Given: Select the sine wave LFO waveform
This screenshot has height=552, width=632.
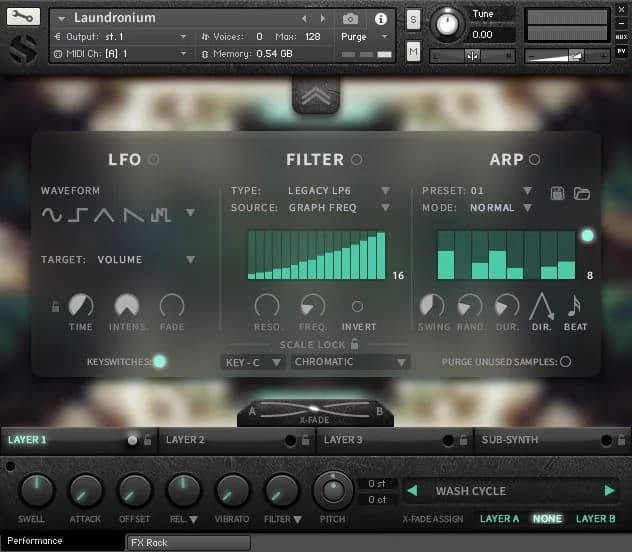Looking at the screenshot, I should coord(51,214).
